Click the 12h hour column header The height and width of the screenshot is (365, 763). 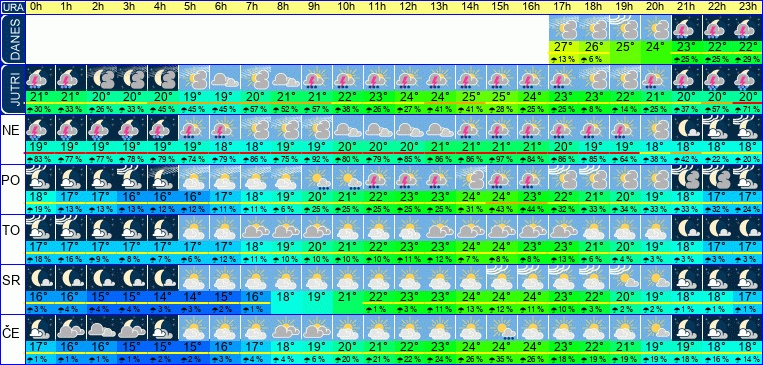click(x=408, y=6)
